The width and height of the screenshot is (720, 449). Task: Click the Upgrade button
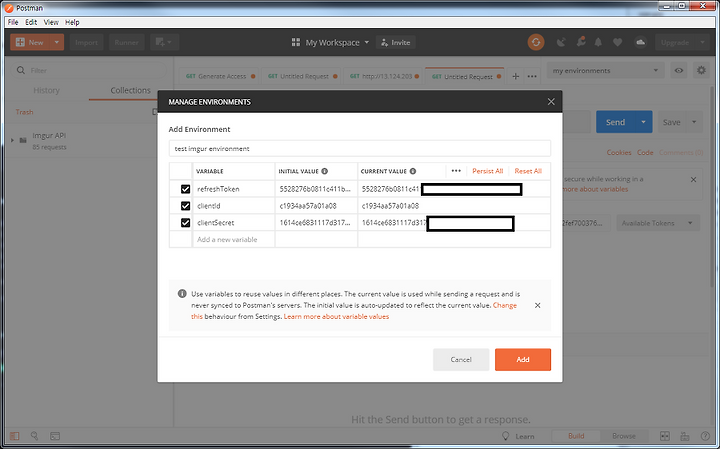coord(675,42)
